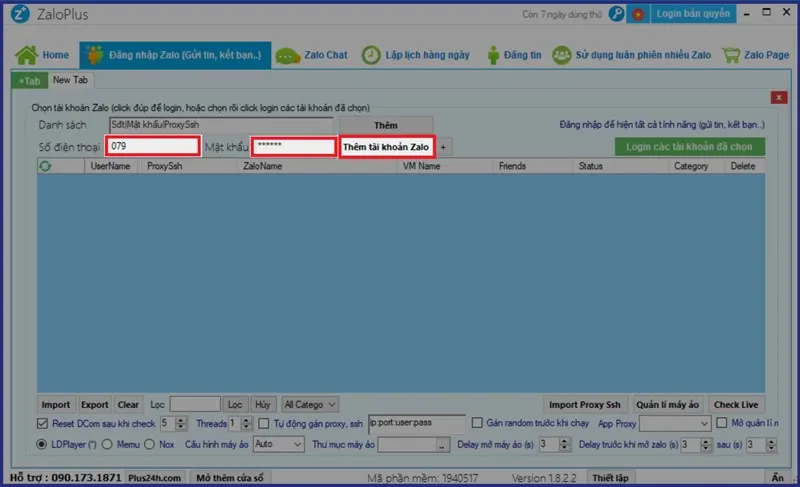This screenshot has height=487, width=800.
Task: Increase the Threads stepper value
Action: 247,421
